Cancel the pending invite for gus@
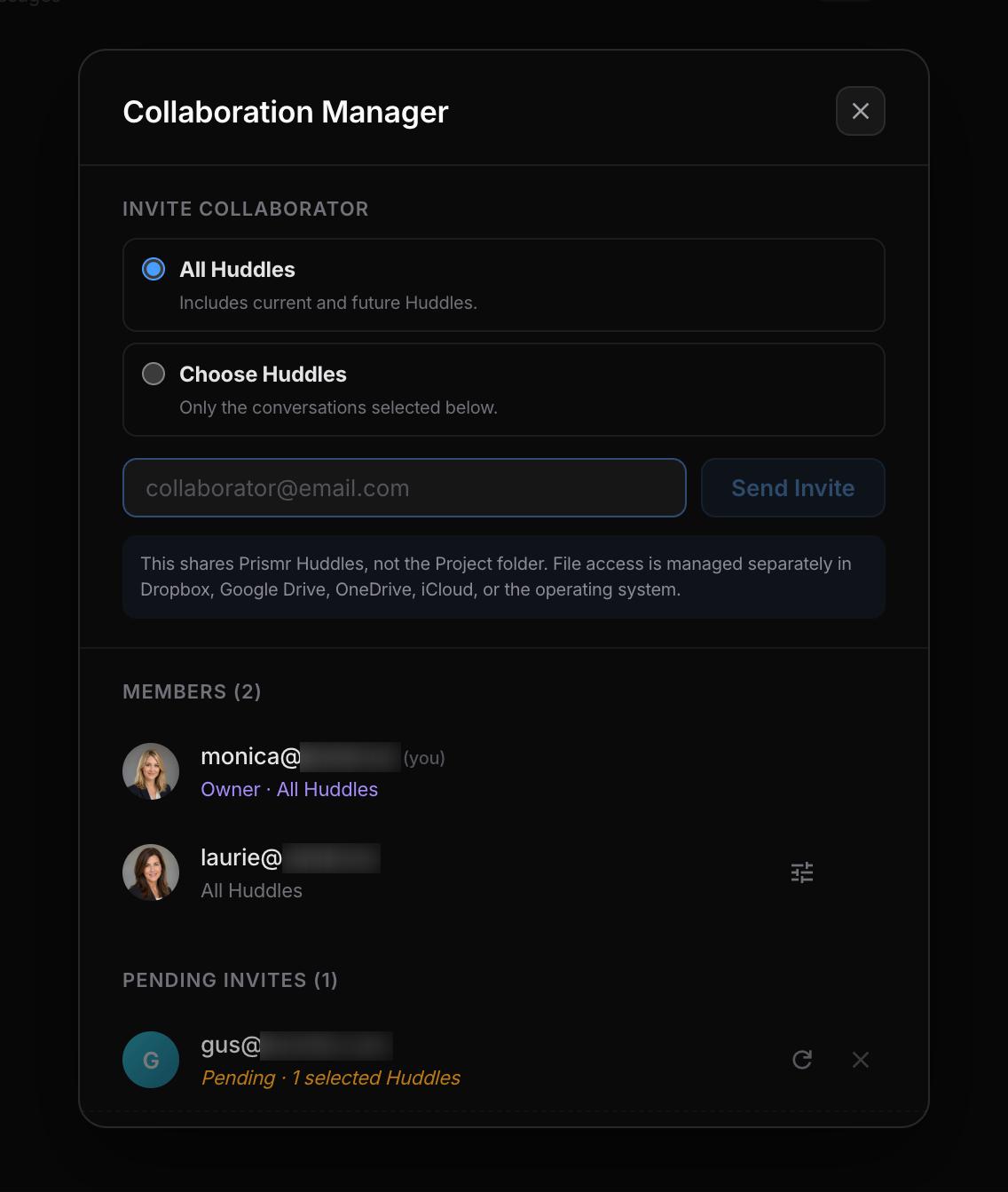This screenshot has height=1192, width=1008. [860, 1059]
